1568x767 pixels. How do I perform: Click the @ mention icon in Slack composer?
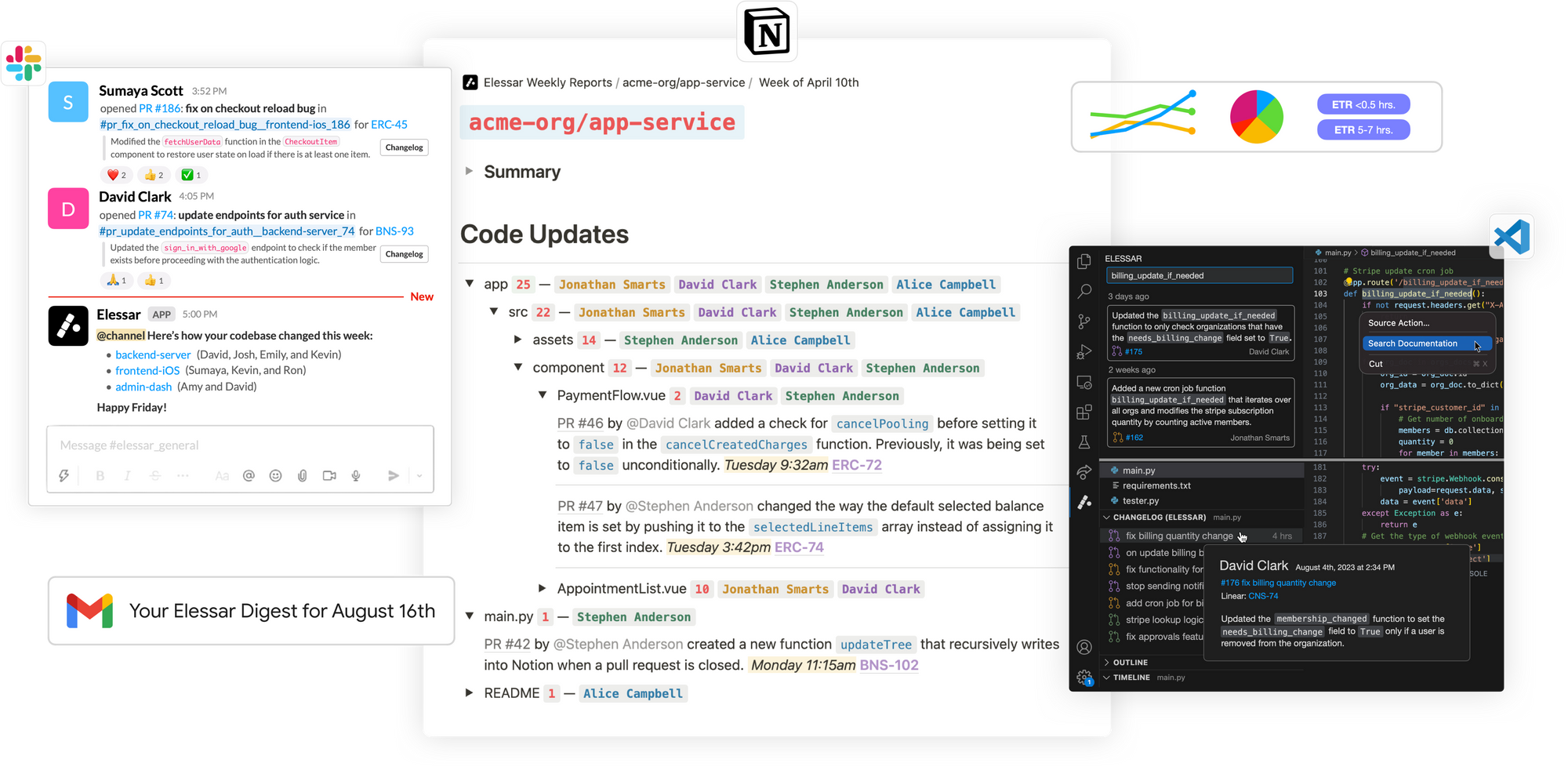249,475
